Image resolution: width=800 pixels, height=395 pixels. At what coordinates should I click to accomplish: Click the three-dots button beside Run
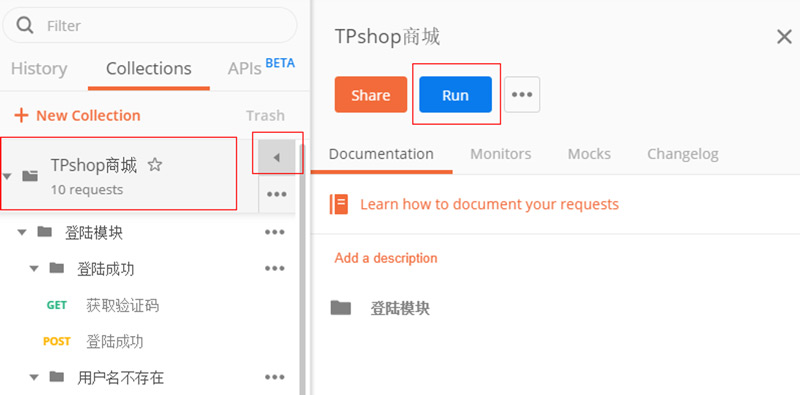click(522, 94)
